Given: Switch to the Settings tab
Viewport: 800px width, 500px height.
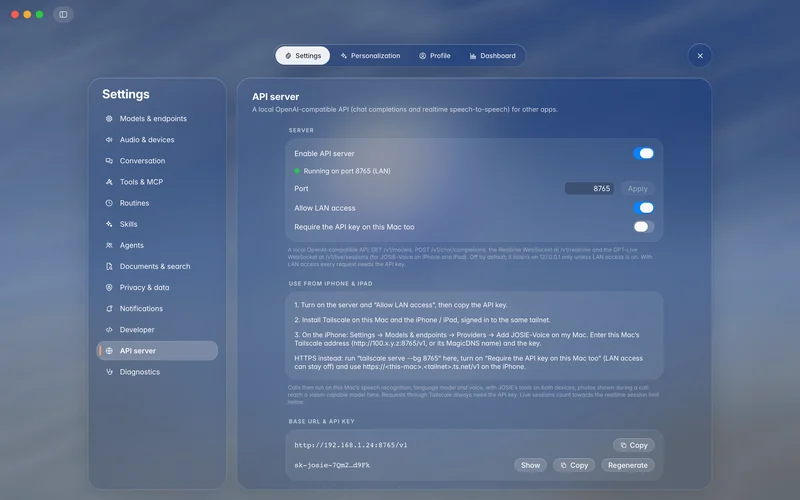Looking at the screenshot, I should pyautogui.click(x=303, y=56).
